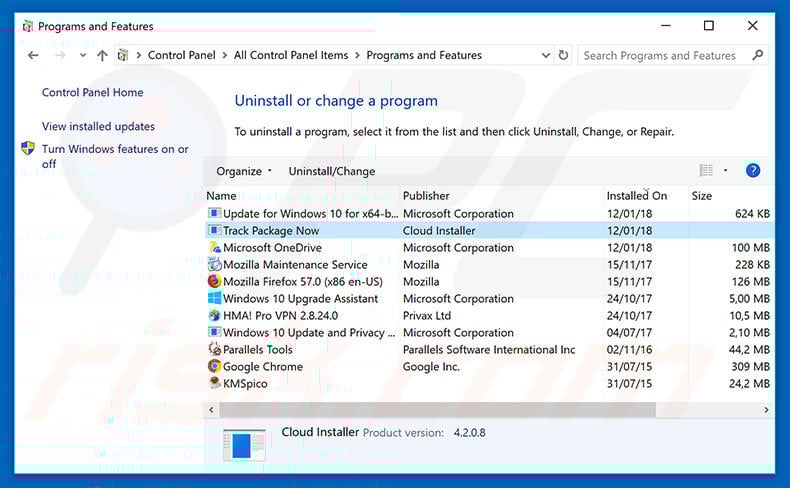Change view with the view options icon
The height and width of the screenshot is (488, 790).
click(x=706, y=171)
